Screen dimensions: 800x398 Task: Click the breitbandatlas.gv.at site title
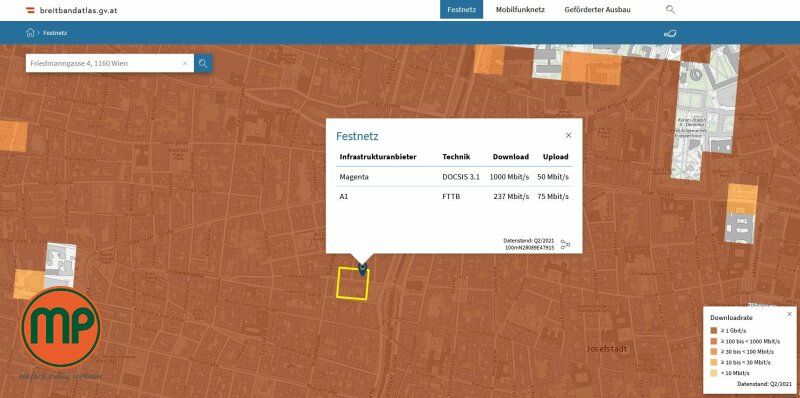coord(78,10)
